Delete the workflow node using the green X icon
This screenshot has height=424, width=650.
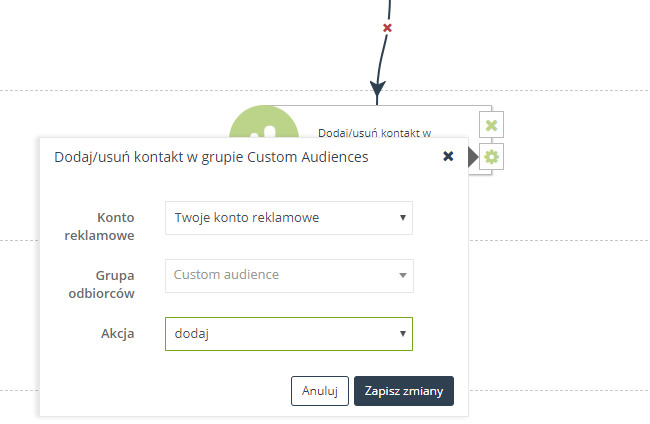point(491,125)
